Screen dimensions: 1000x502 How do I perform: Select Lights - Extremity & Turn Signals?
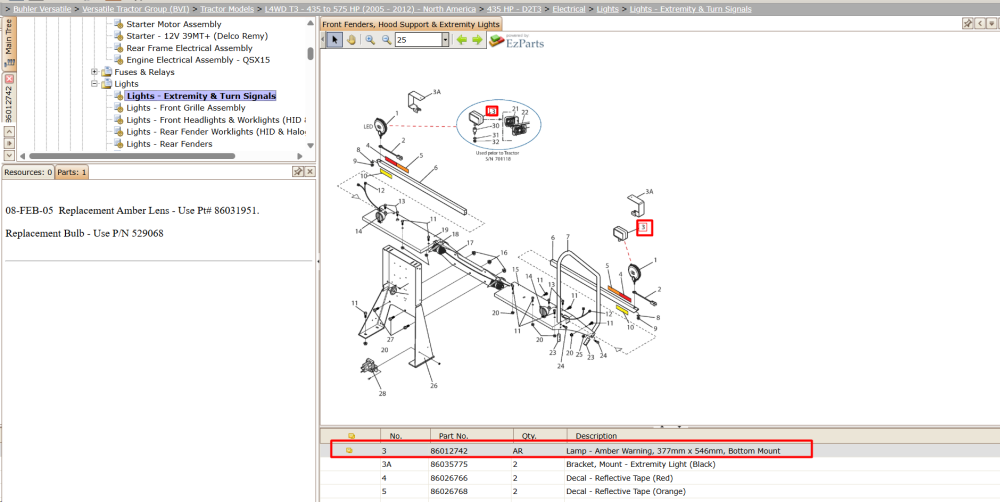201,96
